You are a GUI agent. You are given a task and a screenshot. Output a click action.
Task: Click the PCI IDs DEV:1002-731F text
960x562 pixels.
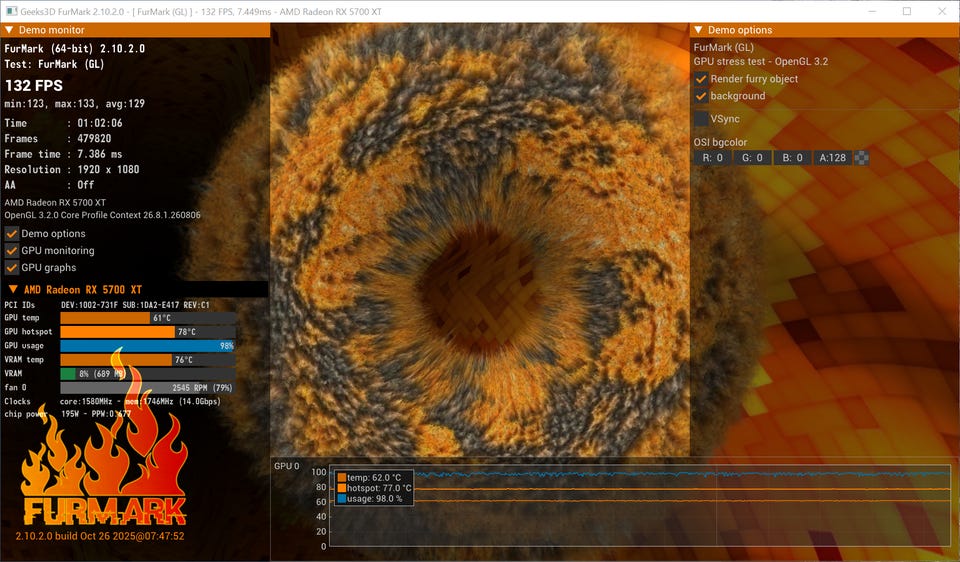[135, 305]
